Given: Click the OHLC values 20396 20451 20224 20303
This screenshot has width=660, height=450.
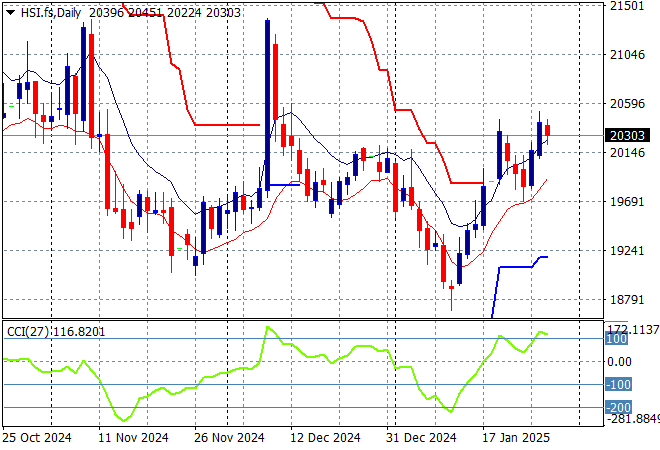Looking at the screenshot, I should (x=165, y=13).
